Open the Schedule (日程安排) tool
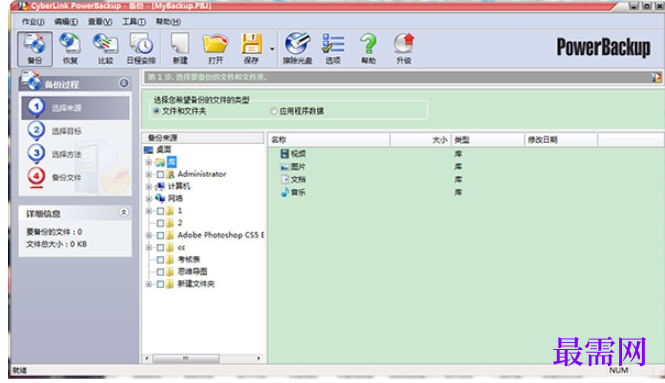Screen dimensions: 665x383 click(141, 48)
